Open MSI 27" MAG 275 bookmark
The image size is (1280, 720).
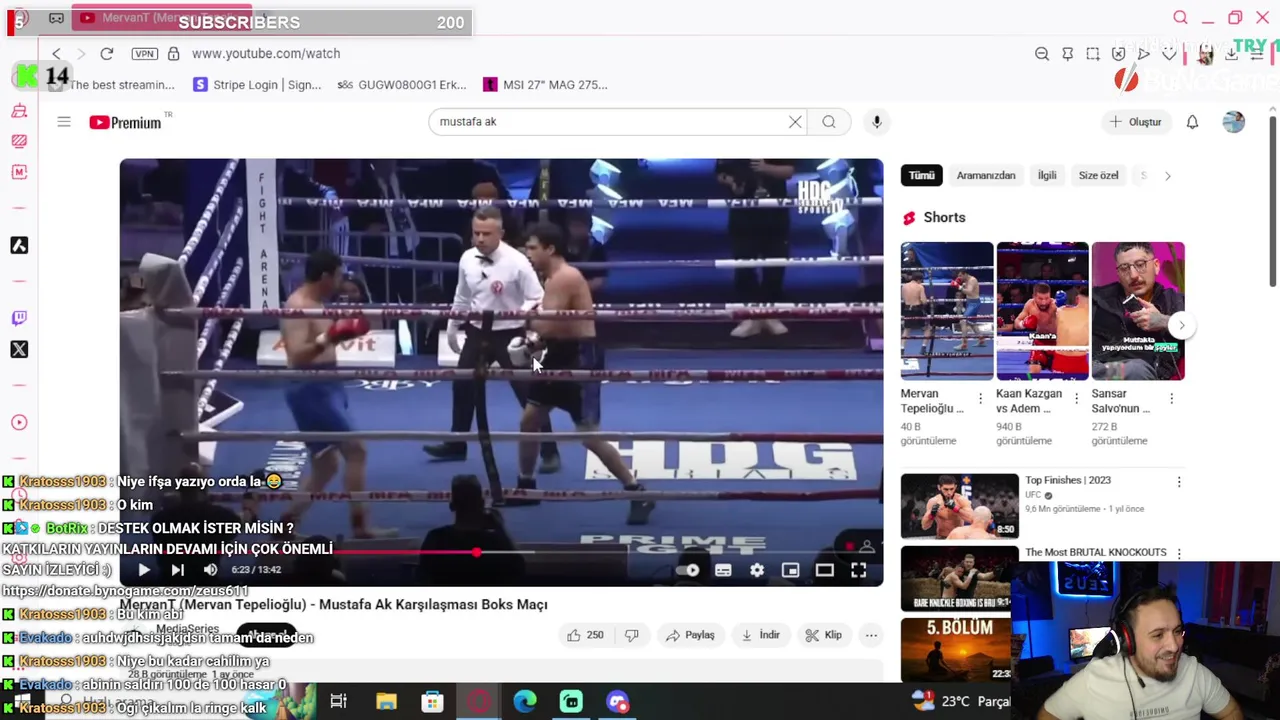545,85
